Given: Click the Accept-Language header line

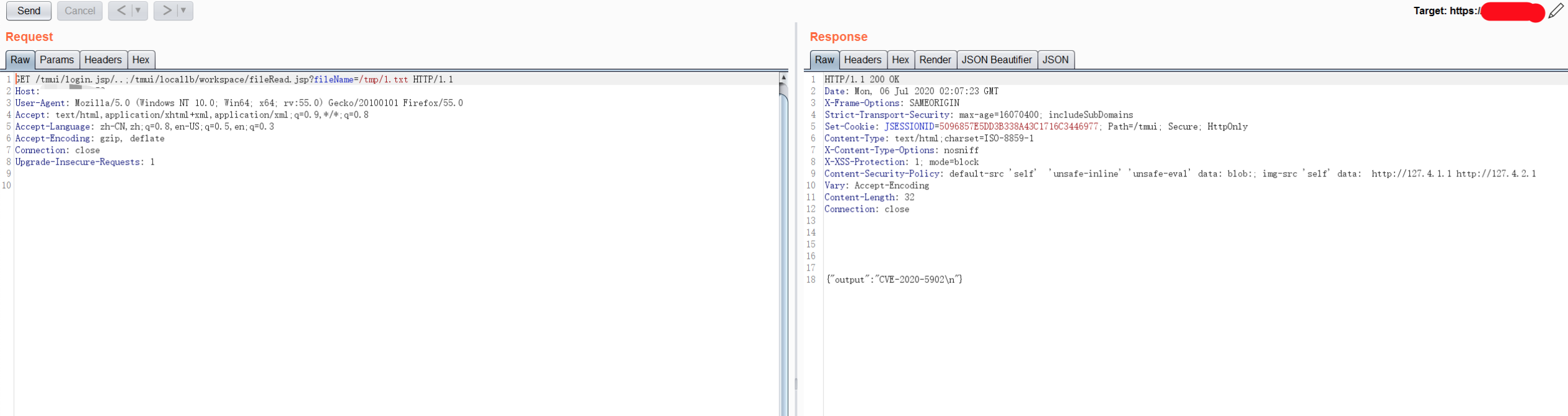Looking at the screenshot, I should 144,126.
